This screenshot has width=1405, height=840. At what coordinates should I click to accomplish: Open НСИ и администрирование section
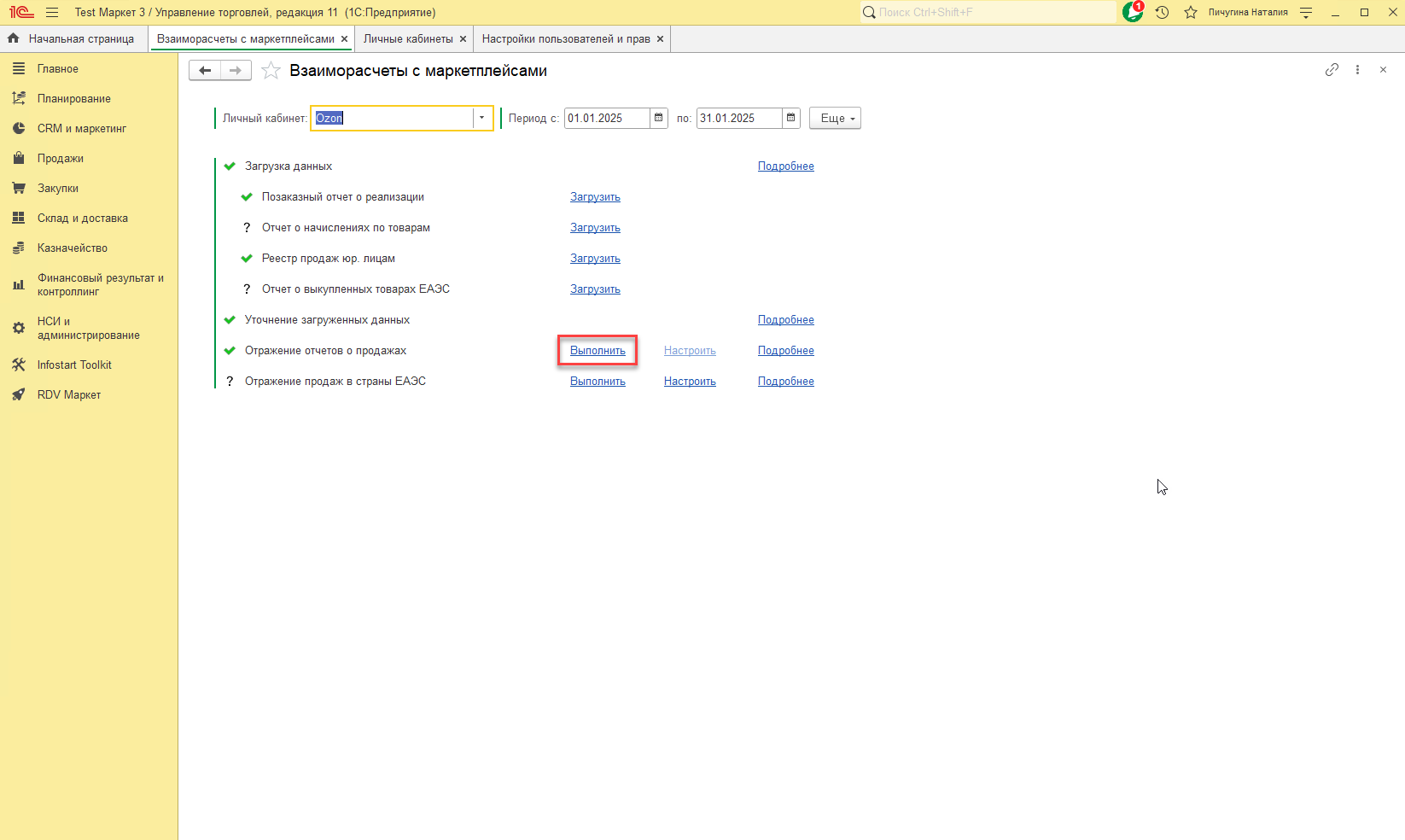89,329
